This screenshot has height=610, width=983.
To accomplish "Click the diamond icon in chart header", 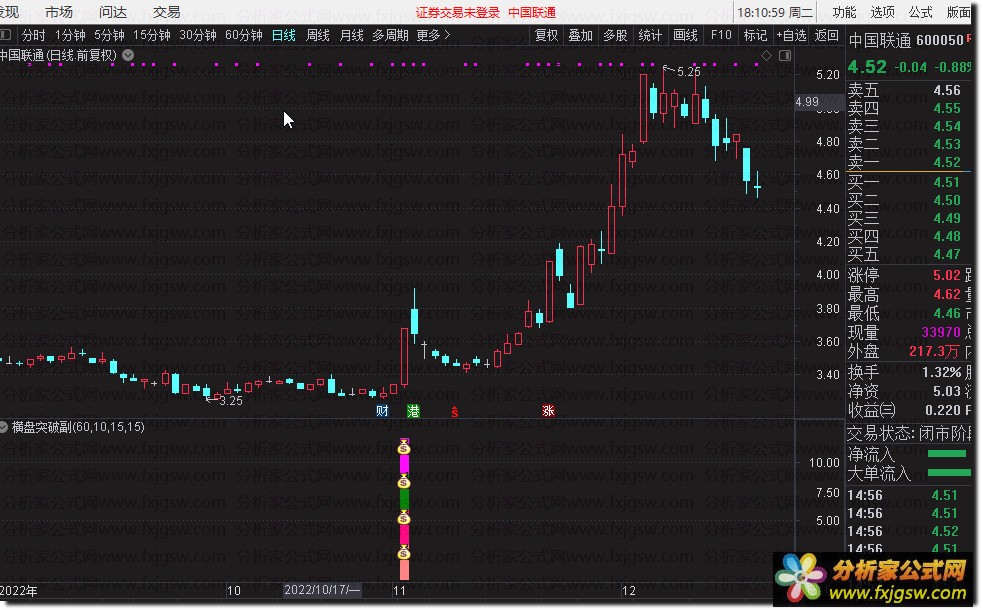I will [766, 56].
